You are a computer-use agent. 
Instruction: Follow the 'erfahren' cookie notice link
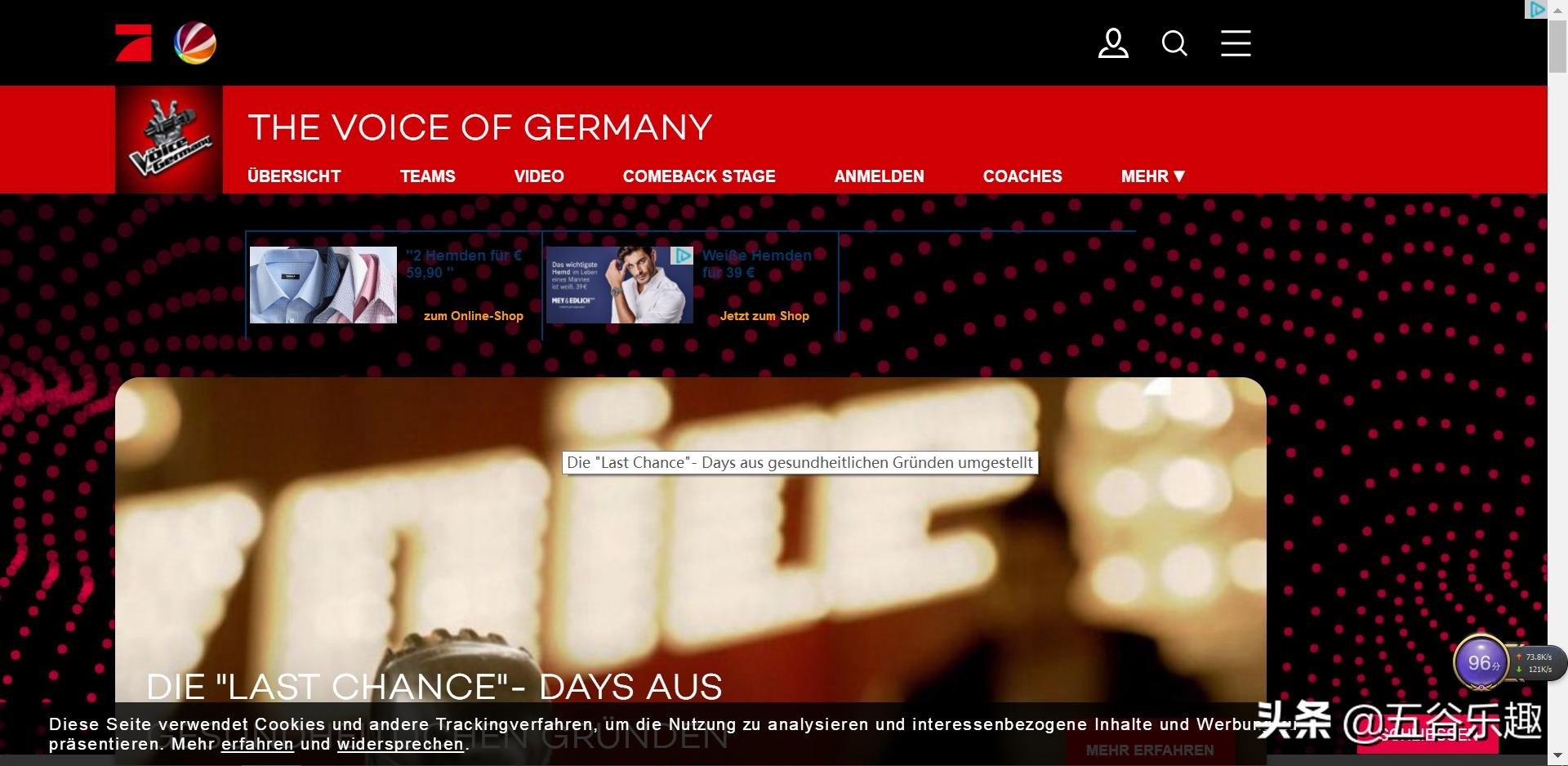(x=257, y=745)
